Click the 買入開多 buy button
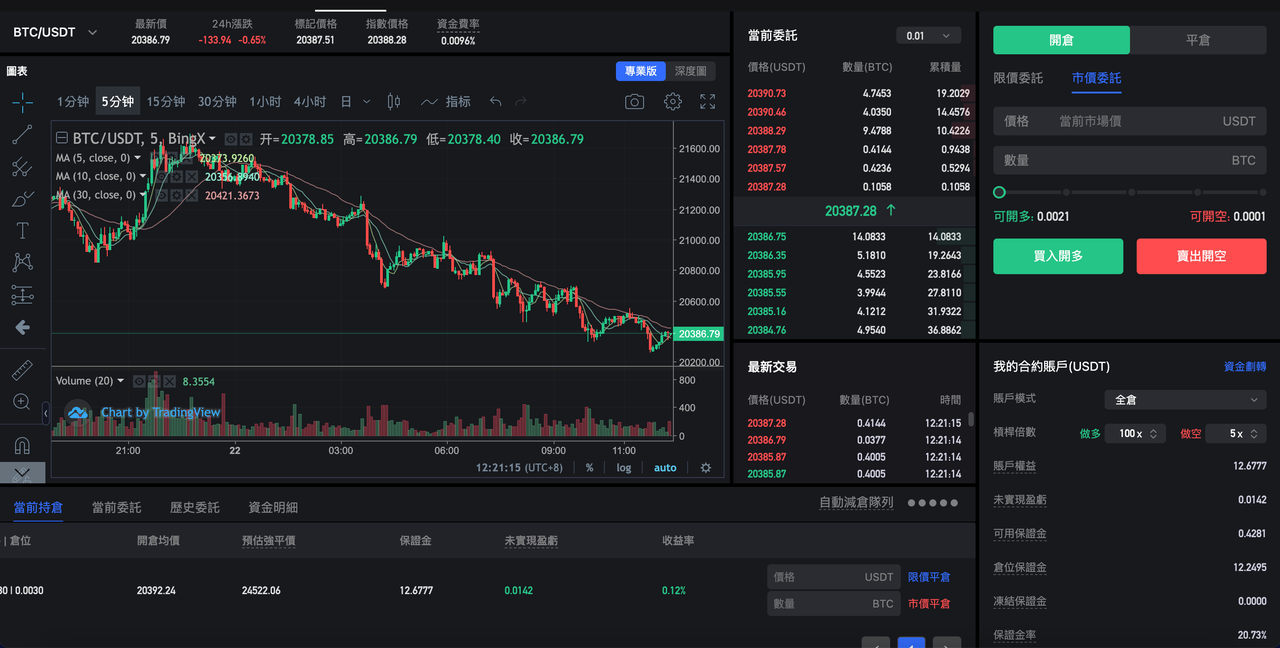This screenshot has width=1280, height=648. coord(1058,256)
